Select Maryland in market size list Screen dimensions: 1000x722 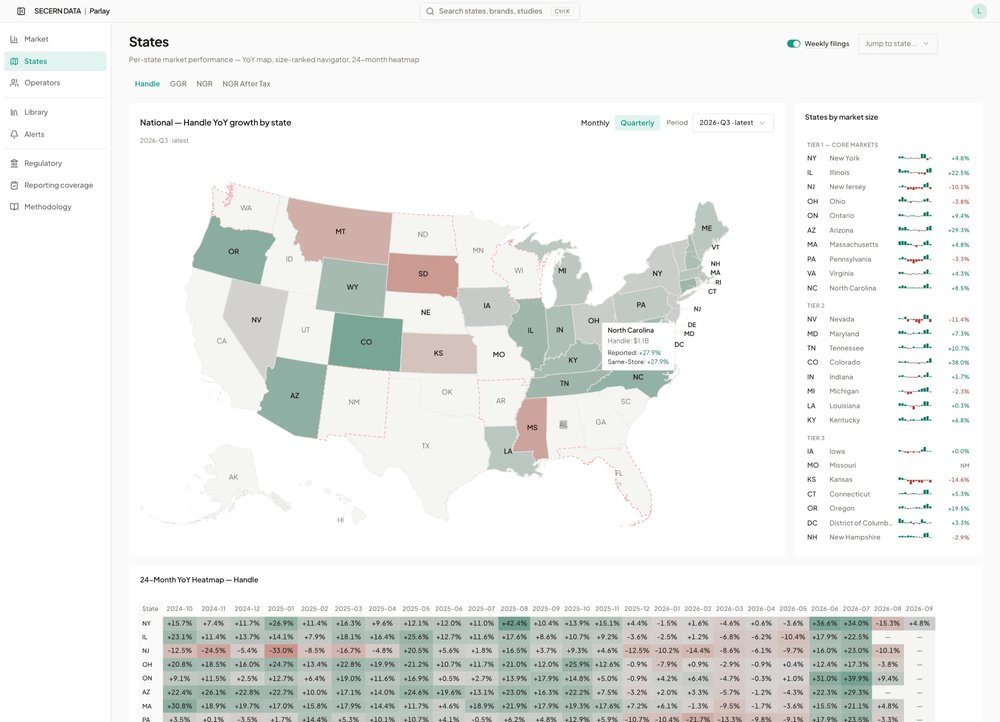click(x=888, y=334)
